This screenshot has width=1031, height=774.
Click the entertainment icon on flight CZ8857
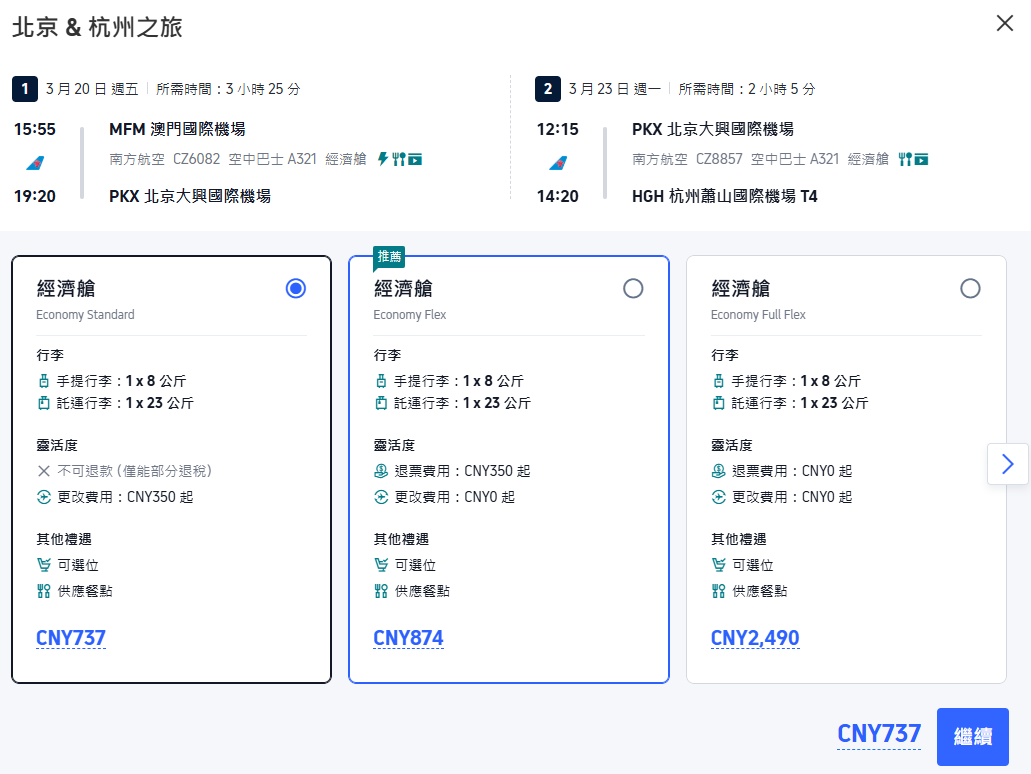coord(921,158)
